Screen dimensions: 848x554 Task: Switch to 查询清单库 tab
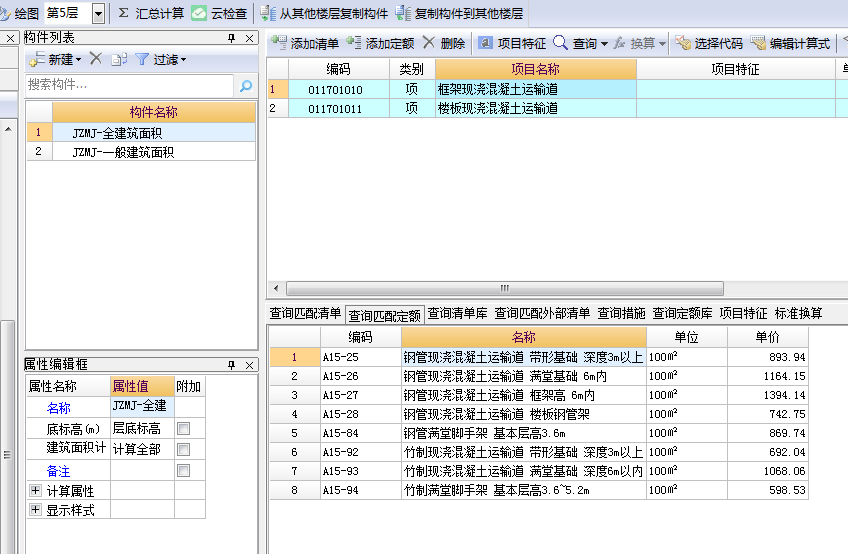click(x=458, y=313)
